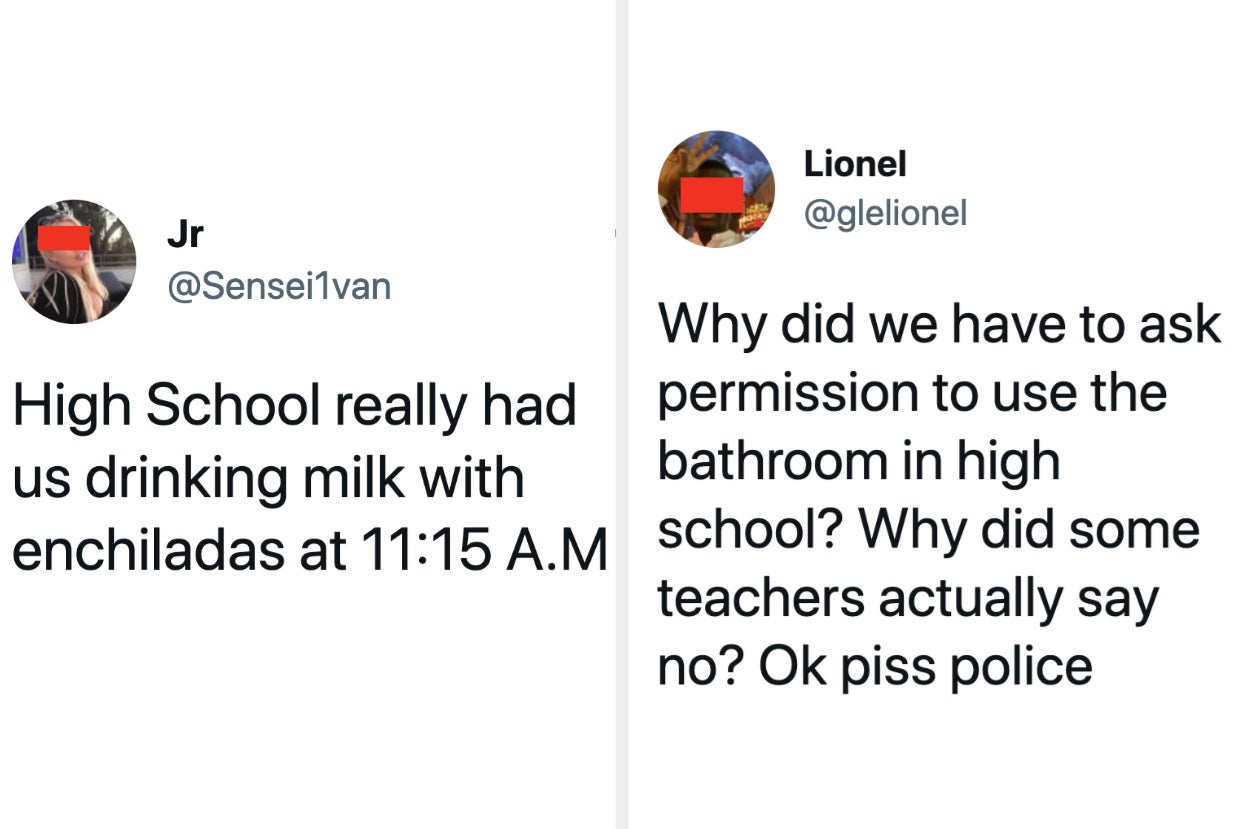Click the red bar on Lionel's avatar
The height and width of the screenshot is (829, 1244).
[711, 194]
